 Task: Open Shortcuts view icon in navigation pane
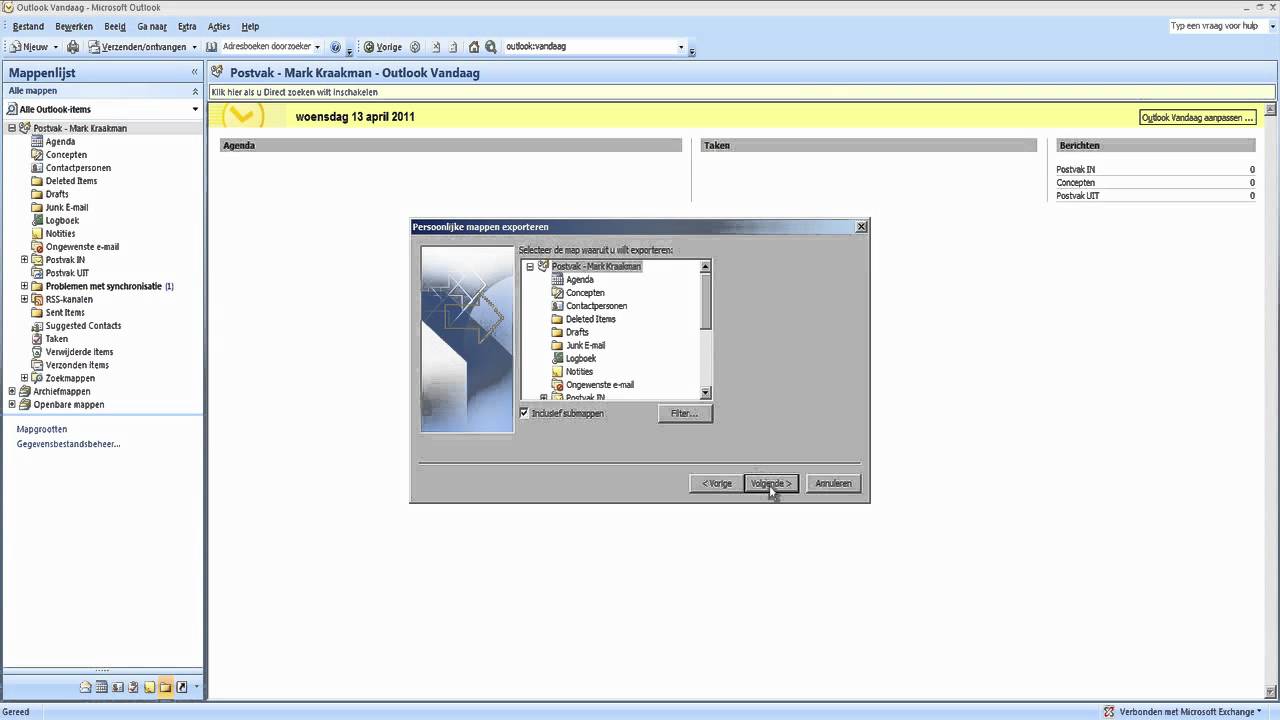pyautogui.click(x=182, y=687)
